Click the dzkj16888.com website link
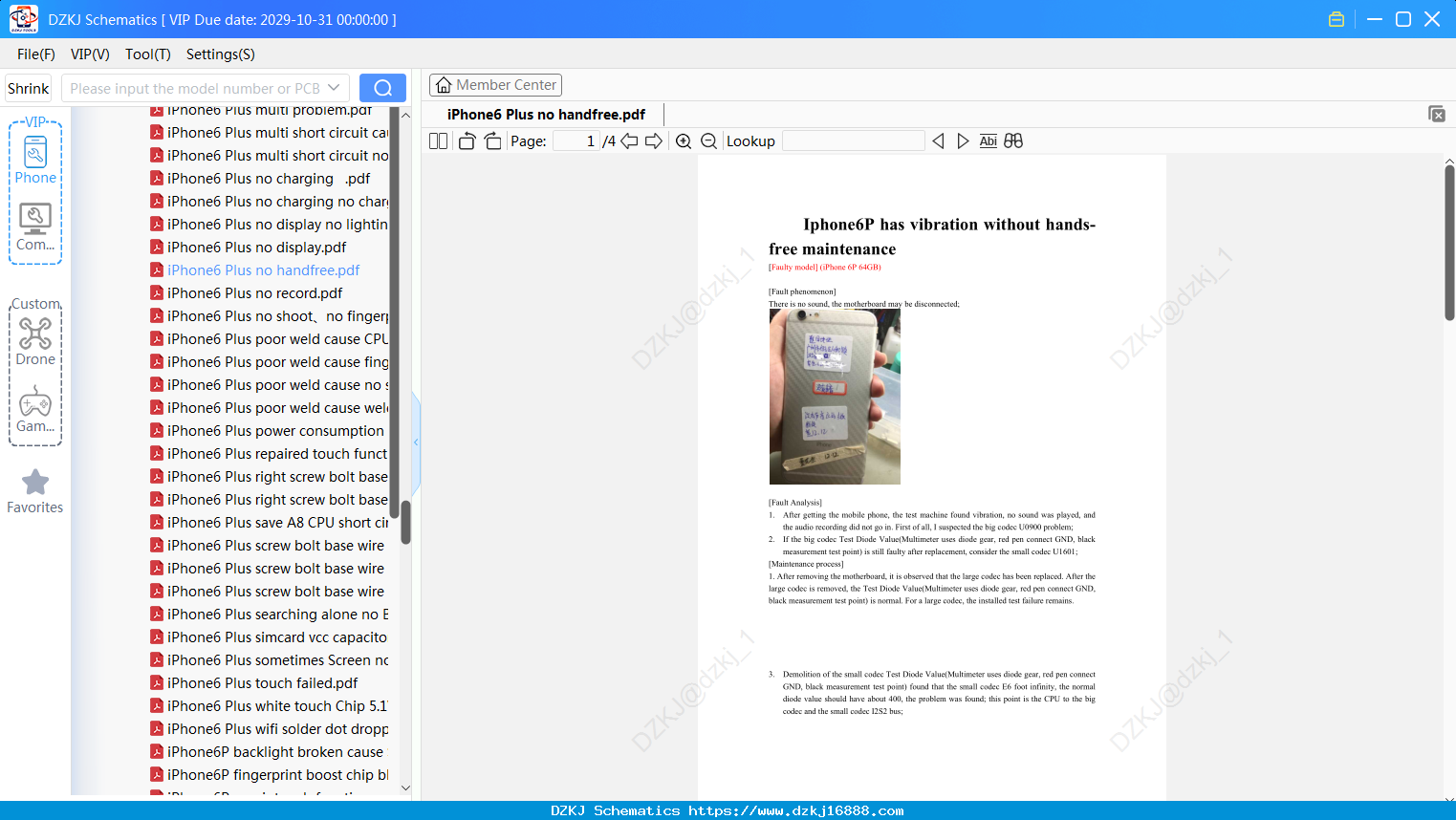The width and height of the screenshot is (1456, 820). [x=796, y=810]
